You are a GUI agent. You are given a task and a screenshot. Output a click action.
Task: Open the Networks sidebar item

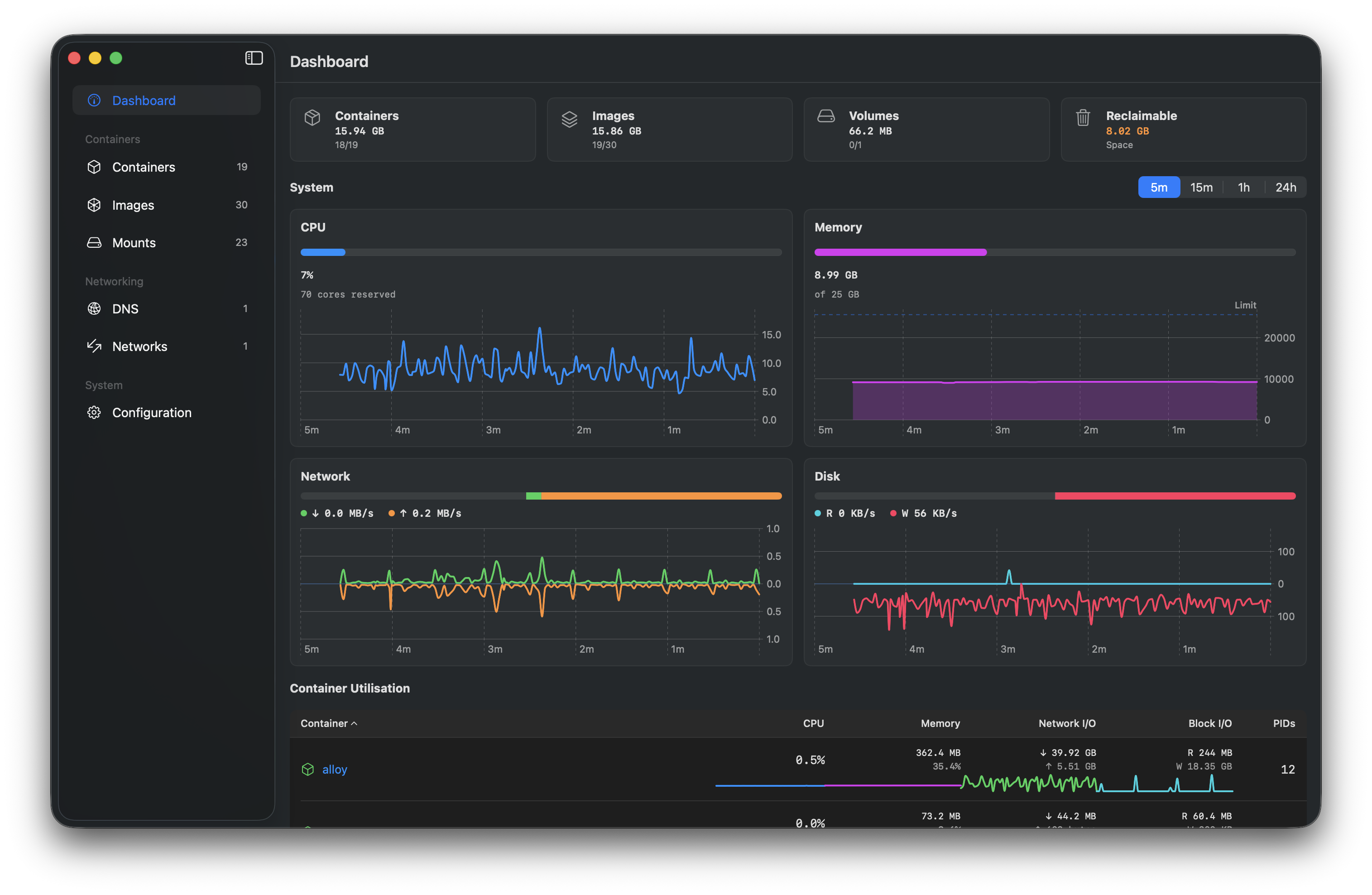167,346
